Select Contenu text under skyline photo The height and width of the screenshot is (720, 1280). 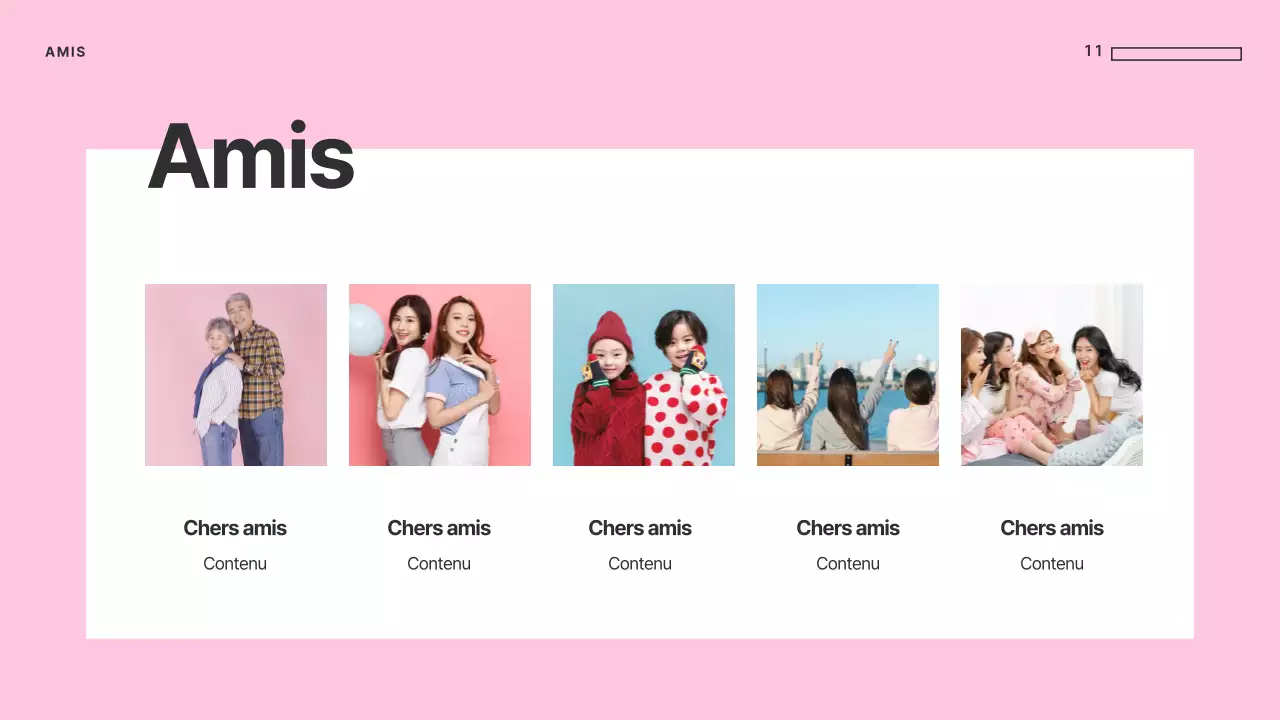coord(848,564)
